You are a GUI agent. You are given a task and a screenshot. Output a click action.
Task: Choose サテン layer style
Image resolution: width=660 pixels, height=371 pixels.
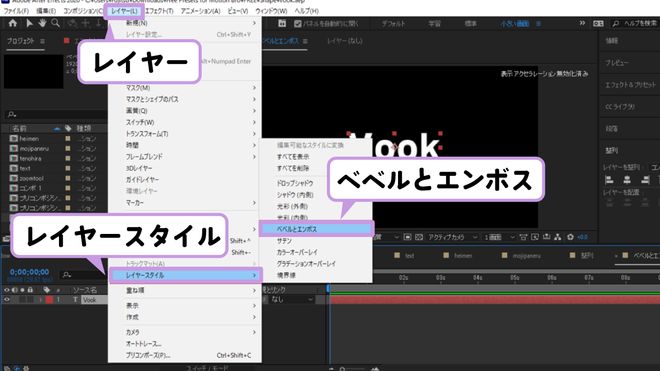click(317, 240)
